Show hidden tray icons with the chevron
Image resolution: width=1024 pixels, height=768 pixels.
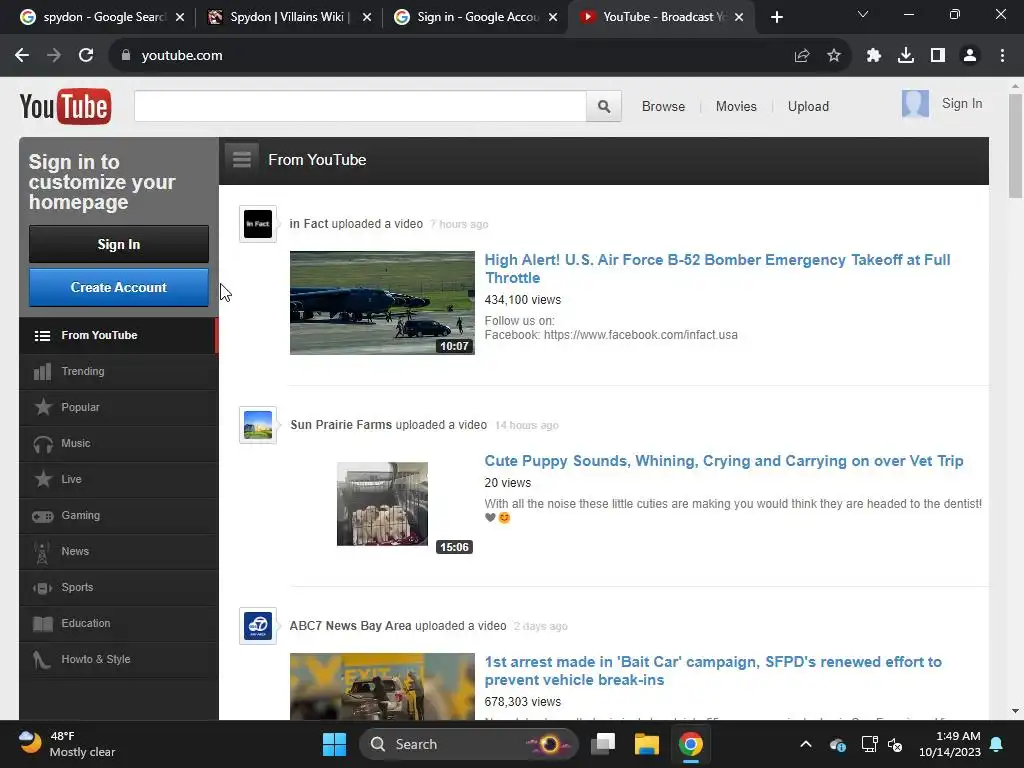[x=806, y=744]
